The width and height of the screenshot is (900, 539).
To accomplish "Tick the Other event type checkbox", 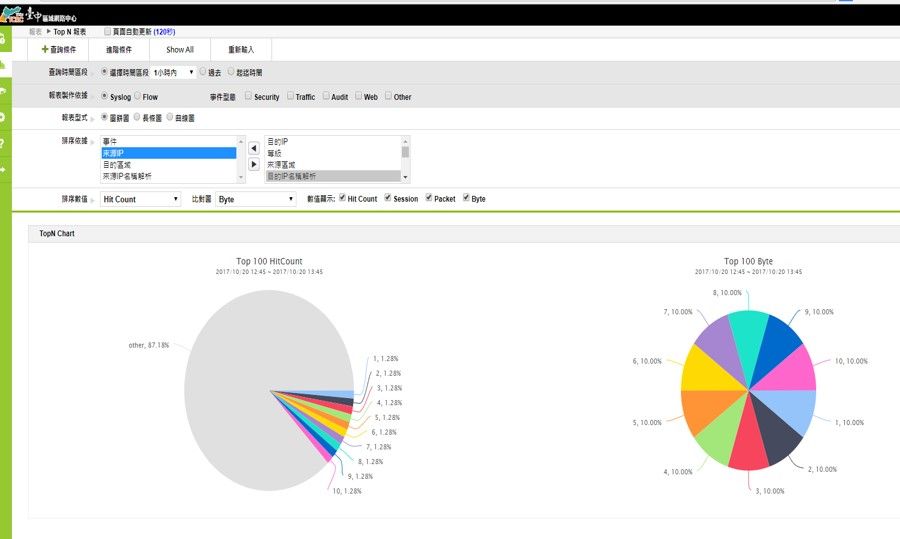I will (388, 96).
